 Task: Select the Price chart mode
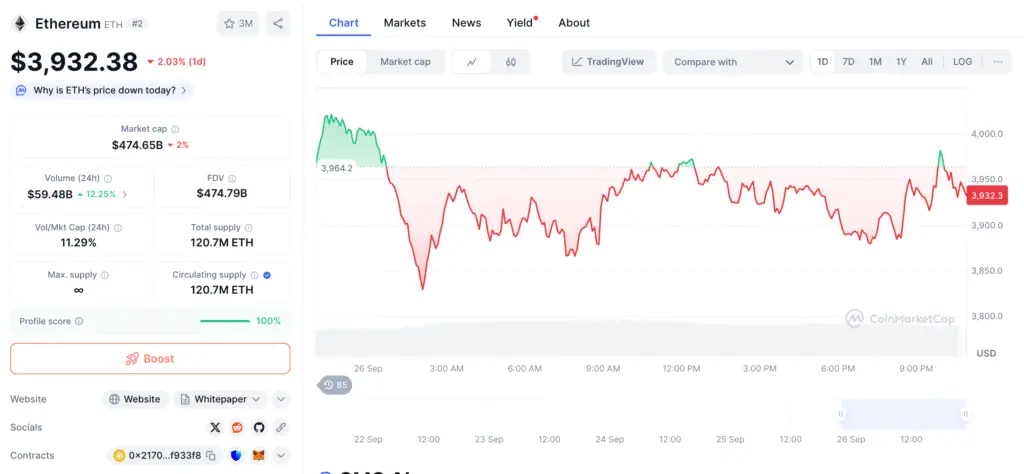click(x=342, y=62)
